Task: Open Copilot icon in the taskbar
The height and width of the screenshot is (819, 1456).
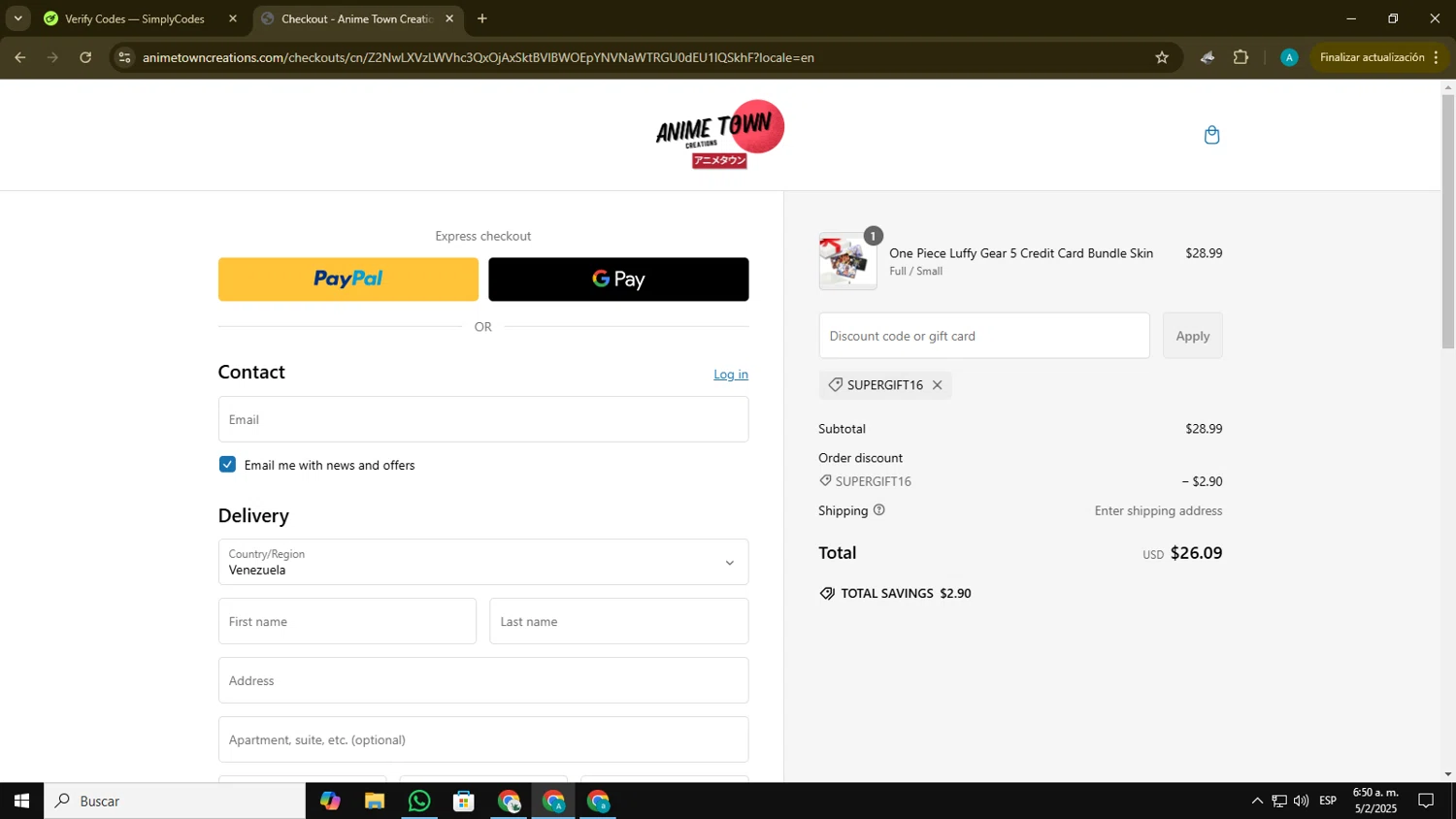Action: (330, 801)
